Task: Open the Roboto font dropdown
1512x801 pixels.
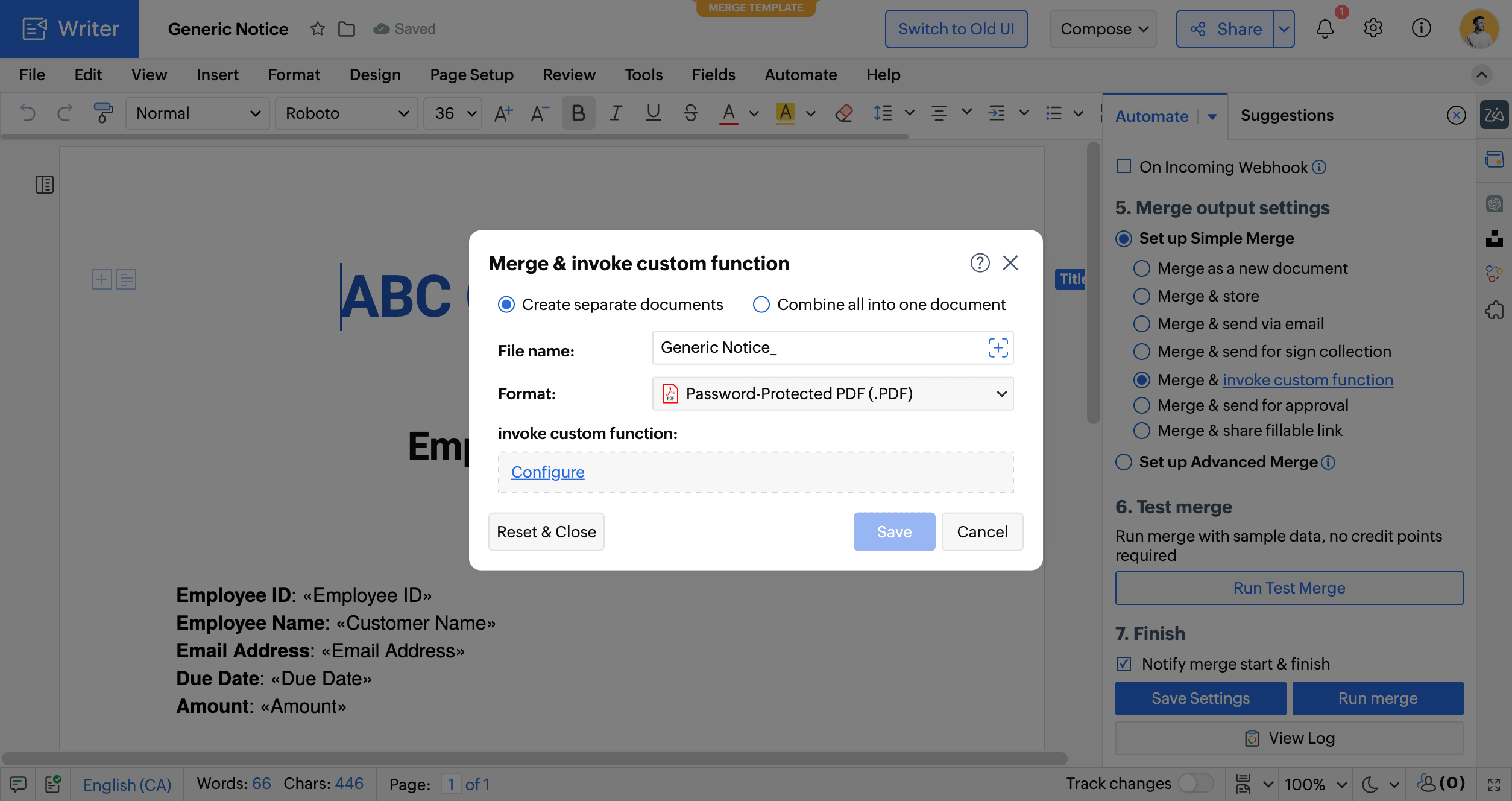Action: coord(347,113)
